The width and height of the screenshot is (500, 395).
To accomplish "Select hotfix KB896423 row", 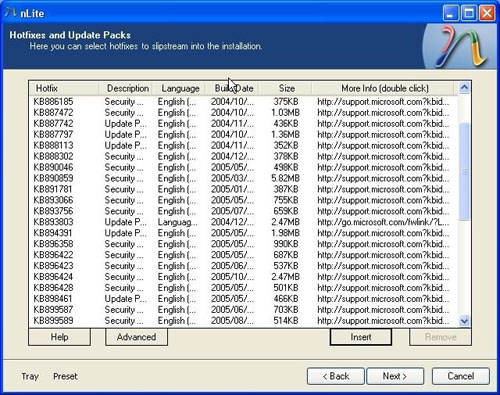I will point(243,266).
